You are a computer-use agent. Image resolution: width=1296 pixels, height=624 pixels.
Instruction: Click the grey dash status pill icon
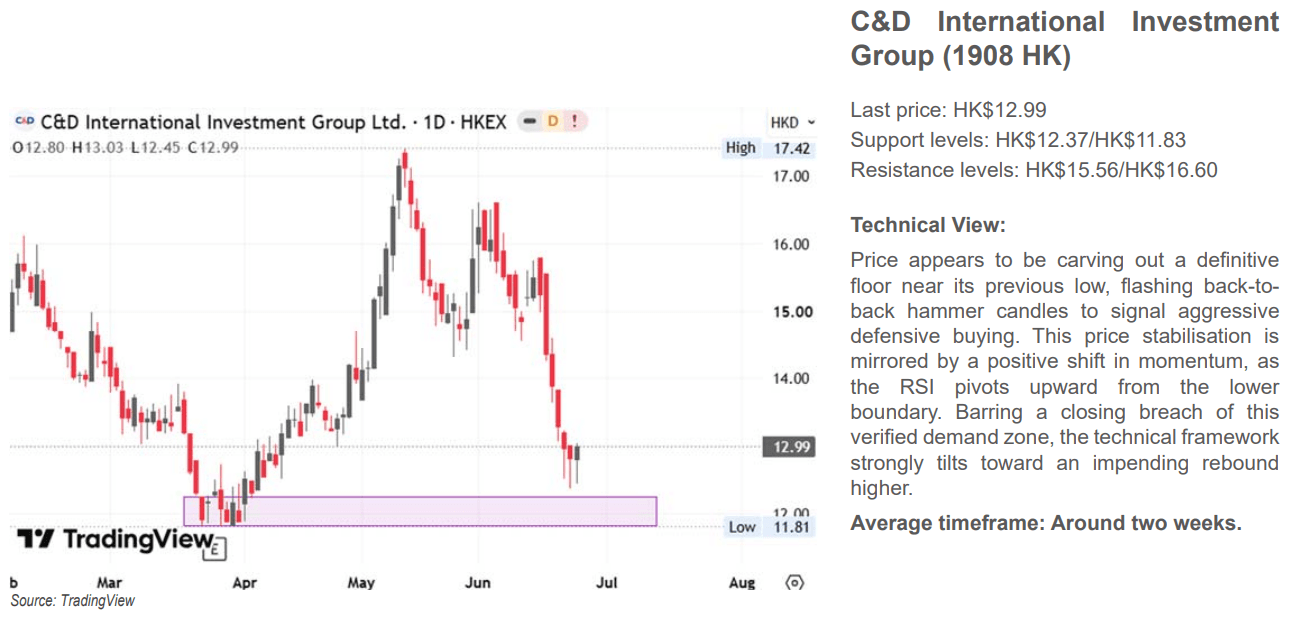click(x=530, y=122)
